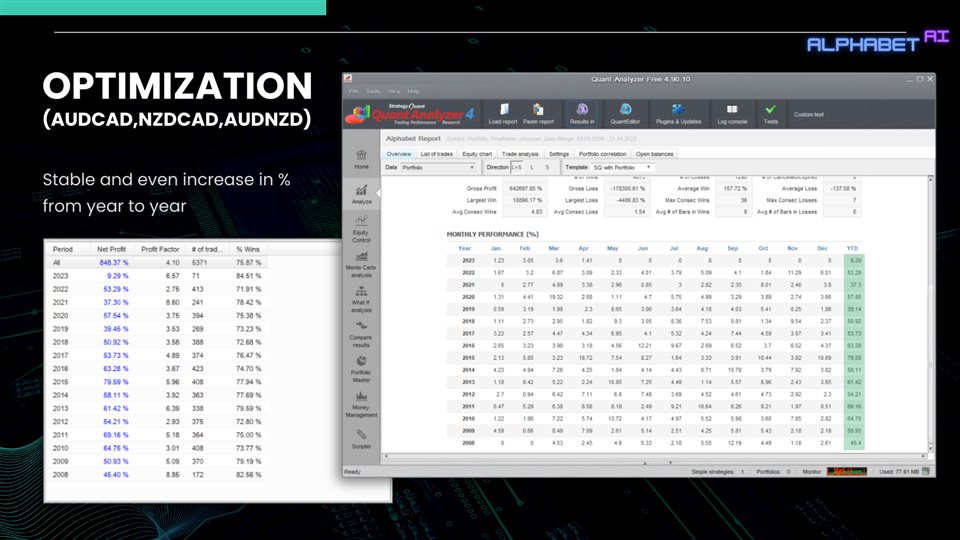Image resolution: width=960 pixels, height=540 pixels.
Task: Open Monte Carlo analysis in the sidebar
Action: click(x=361, y=264)
